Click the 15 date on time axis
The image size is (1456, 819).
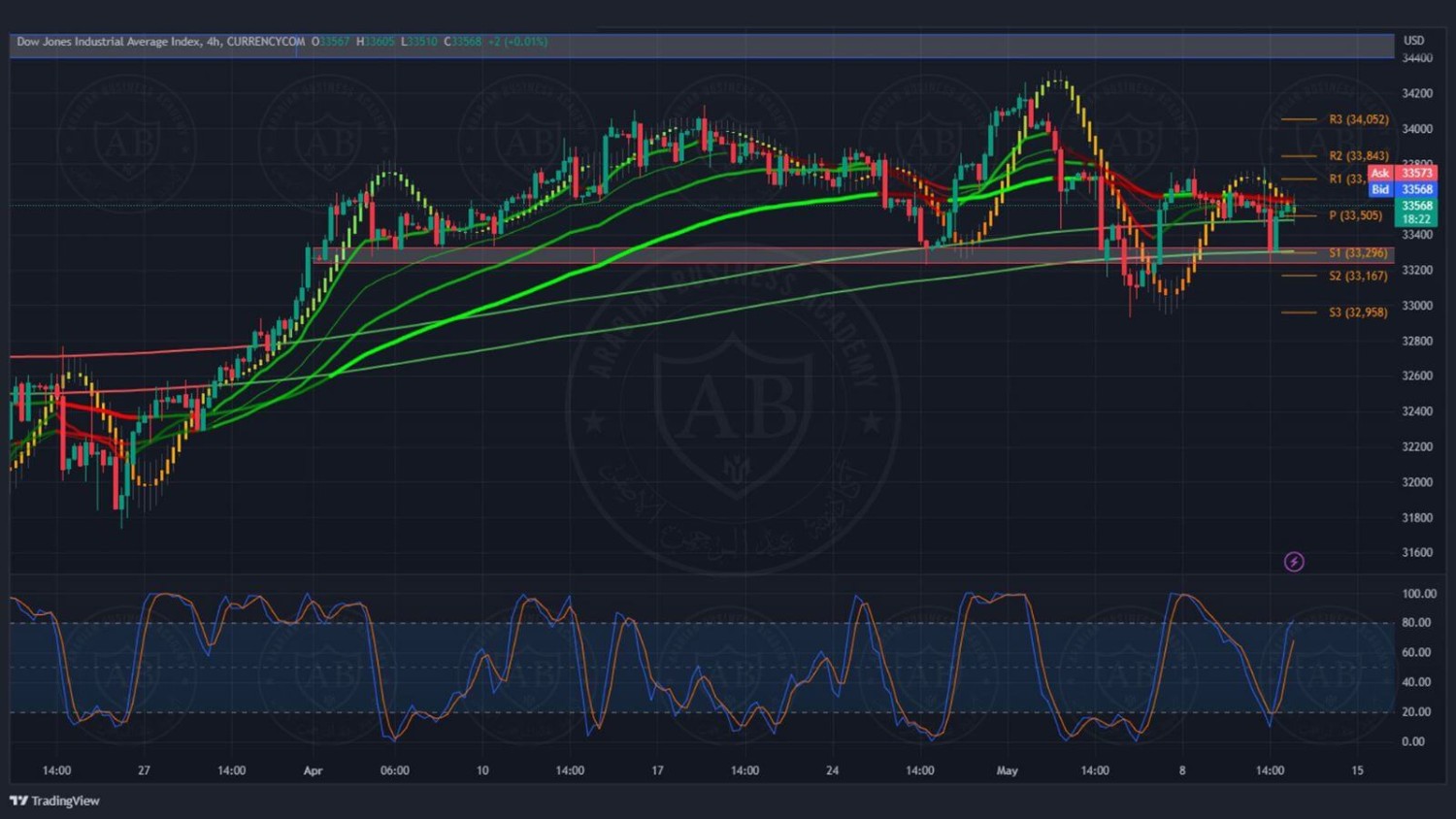pyautogui.click(x=1357, y=770)
